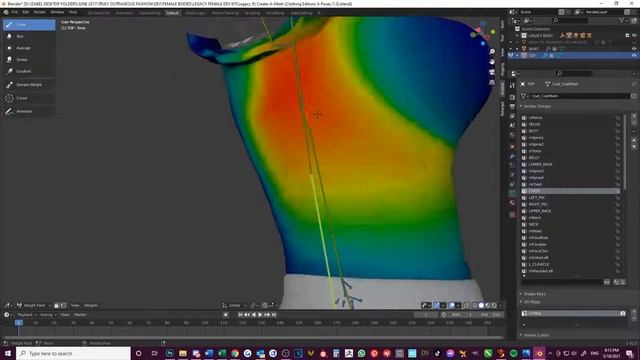640x360 pixels.
Task: Select the Smear brush tool
Action: coord(29,60)
